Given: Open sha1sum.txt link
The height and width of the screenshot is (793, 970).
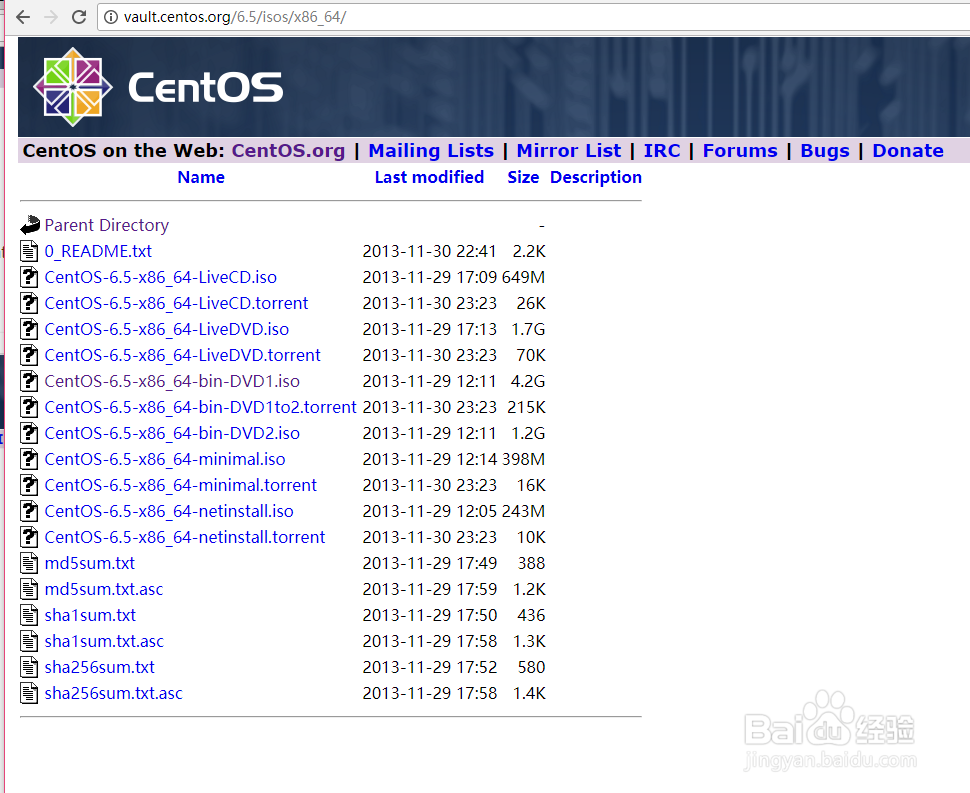Looking at the screenshot, I should 90,614.
